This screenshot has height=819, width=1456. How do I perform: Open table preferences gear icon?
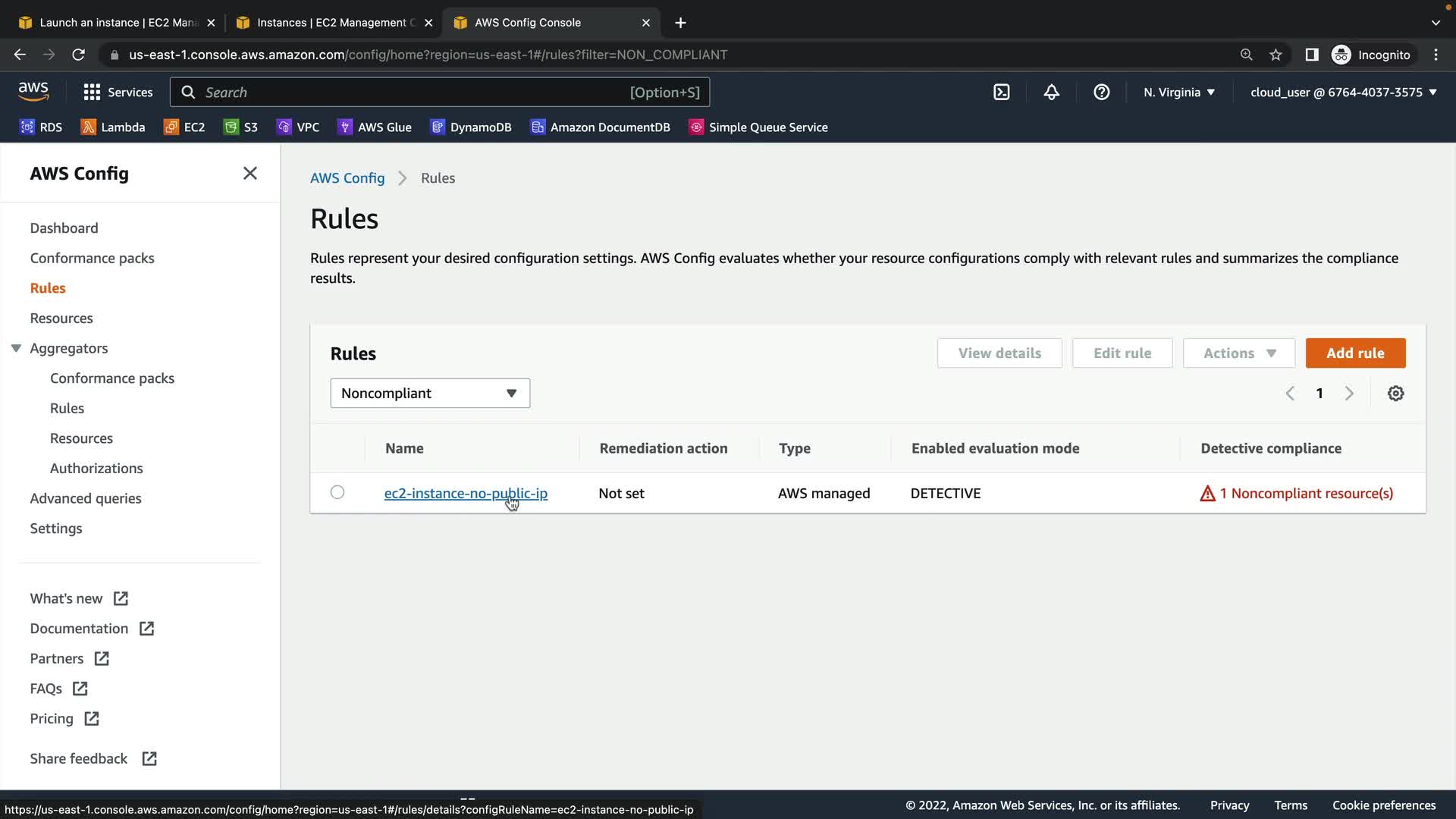coord(1395,394)
